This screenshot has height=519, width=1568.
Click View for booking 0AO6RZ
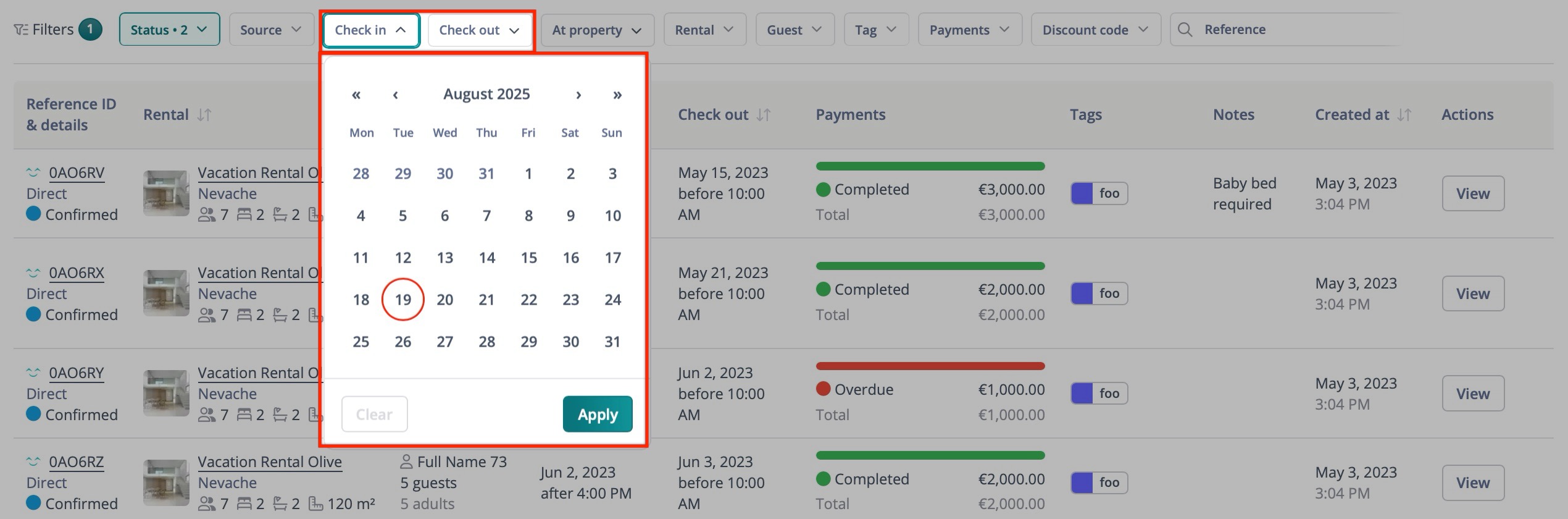coord(1473,483)
